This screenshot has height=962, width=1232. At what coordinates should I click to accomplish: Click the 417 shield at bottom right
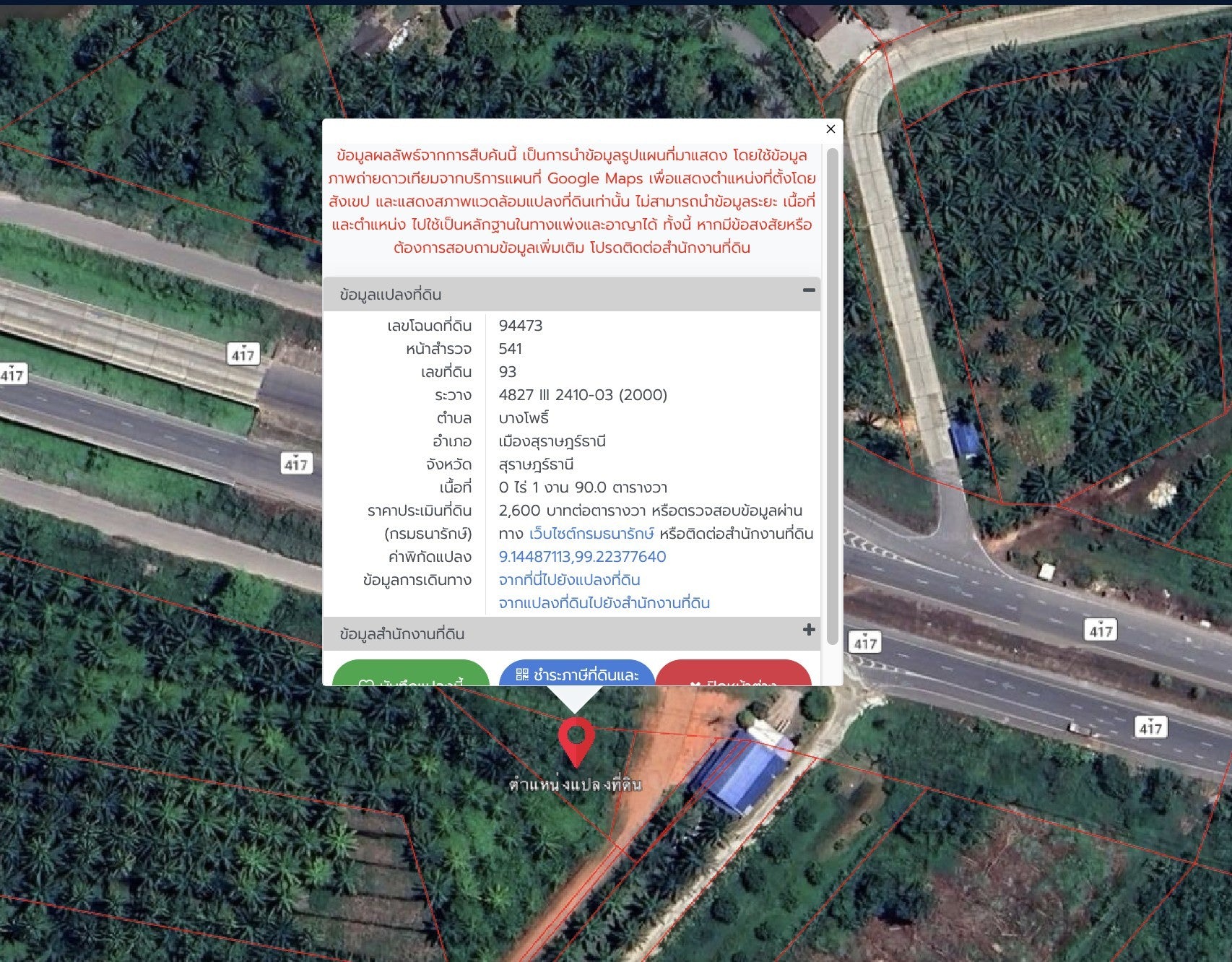pyautogui.click(x=1150, y=728)
